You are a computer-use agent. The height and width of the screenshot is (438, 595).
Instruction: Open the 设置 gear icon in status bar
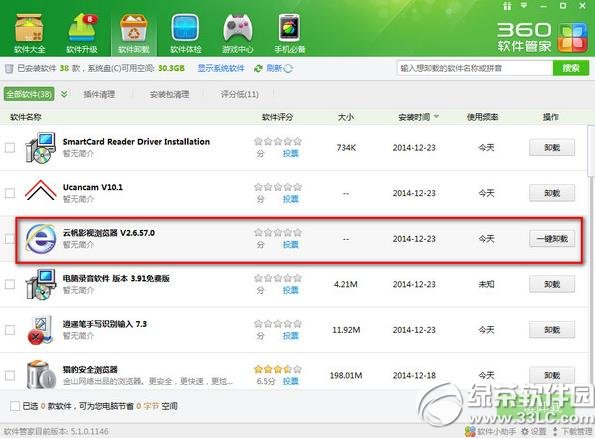[525, 431]
